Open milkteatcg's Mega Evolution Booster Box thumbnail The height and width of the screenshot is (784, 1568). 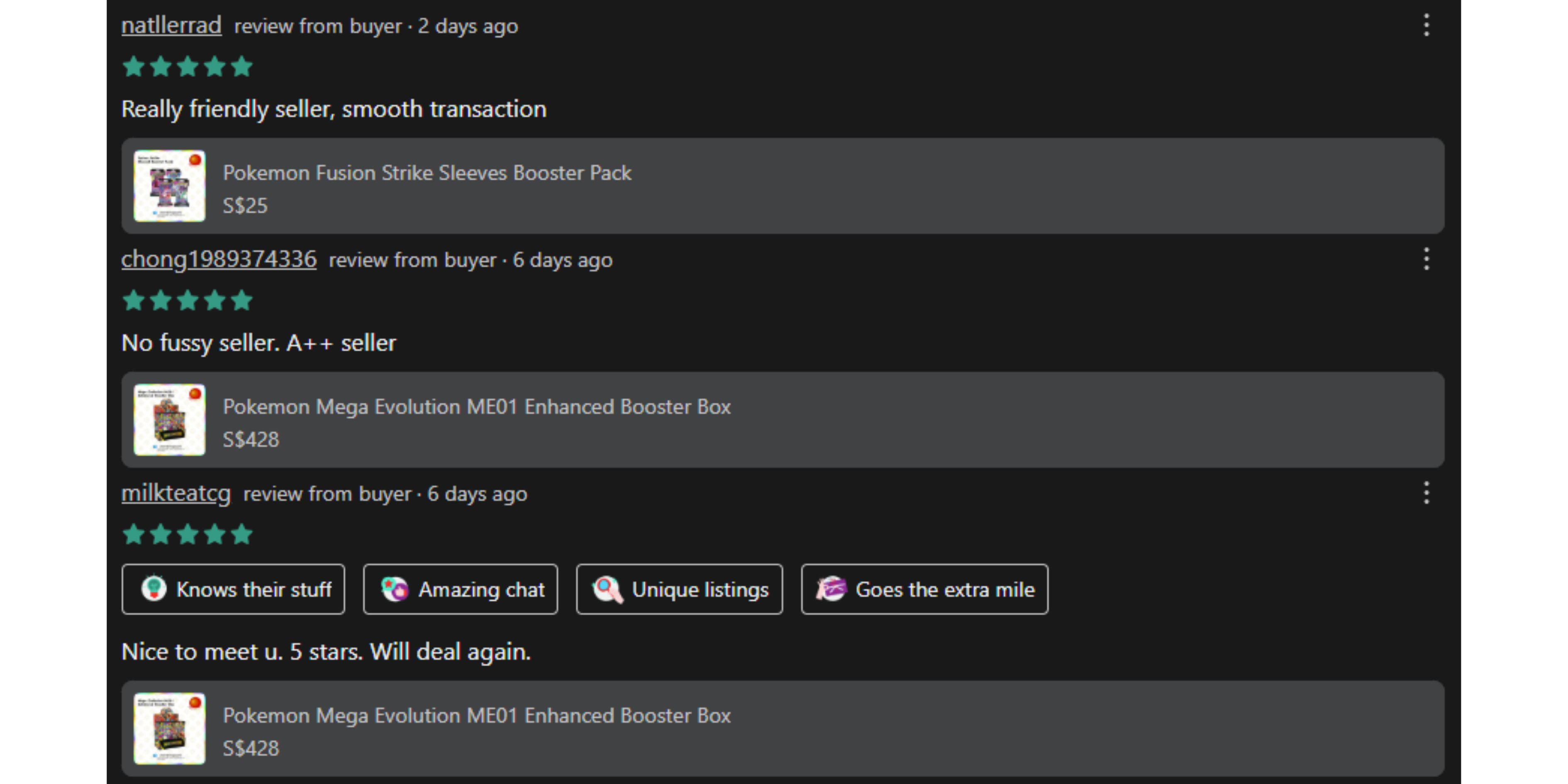pyautogui.click(x=169, y=728)
